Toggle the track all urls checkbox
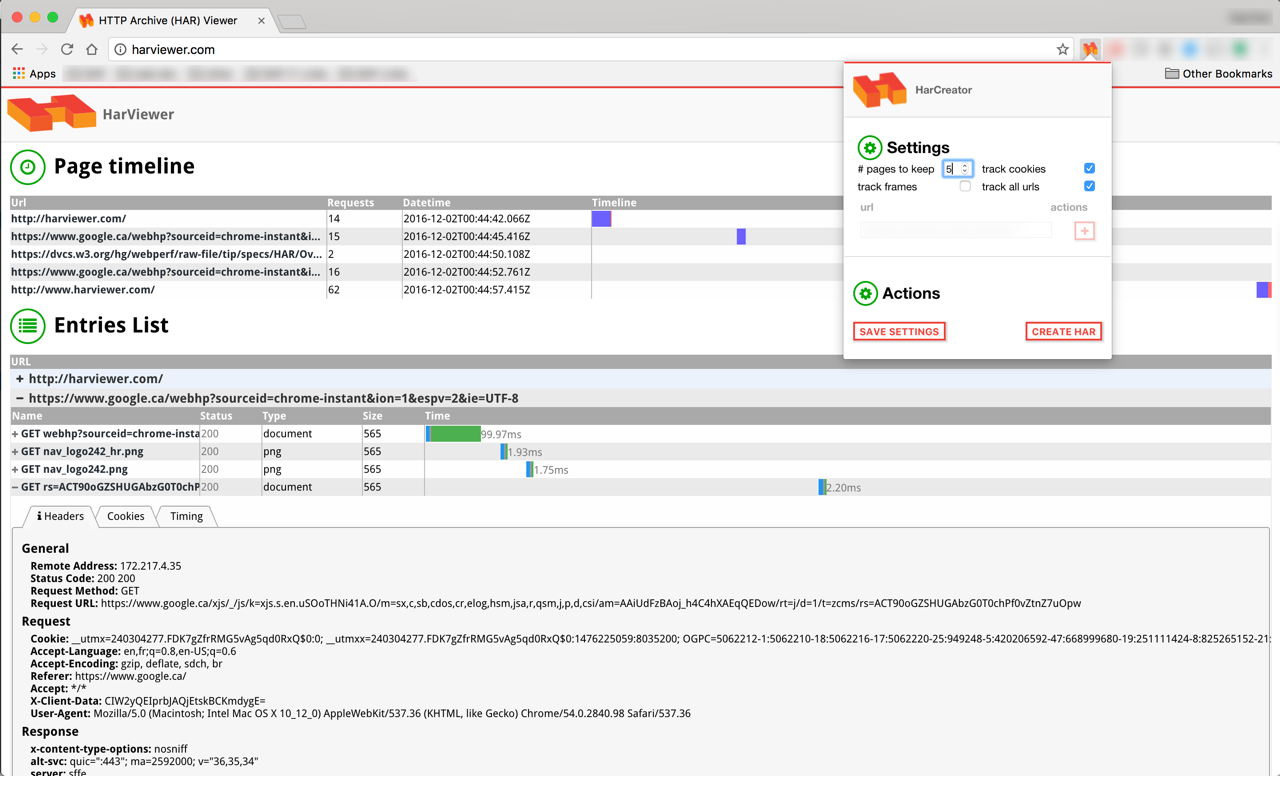Image resolution: width=1280 pixels, height=800 pixels. 1089,186
